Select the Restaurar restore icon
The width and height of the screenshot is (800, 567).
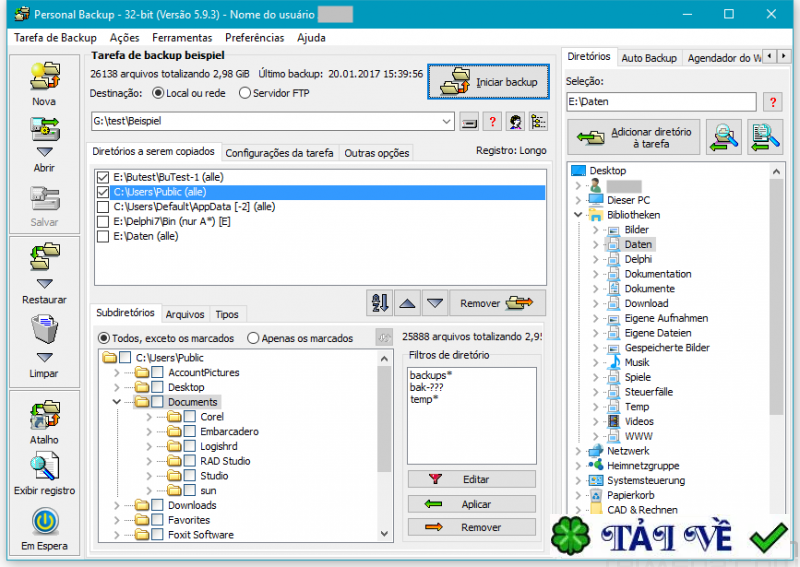pyautogui.click(x=44, y=256)
